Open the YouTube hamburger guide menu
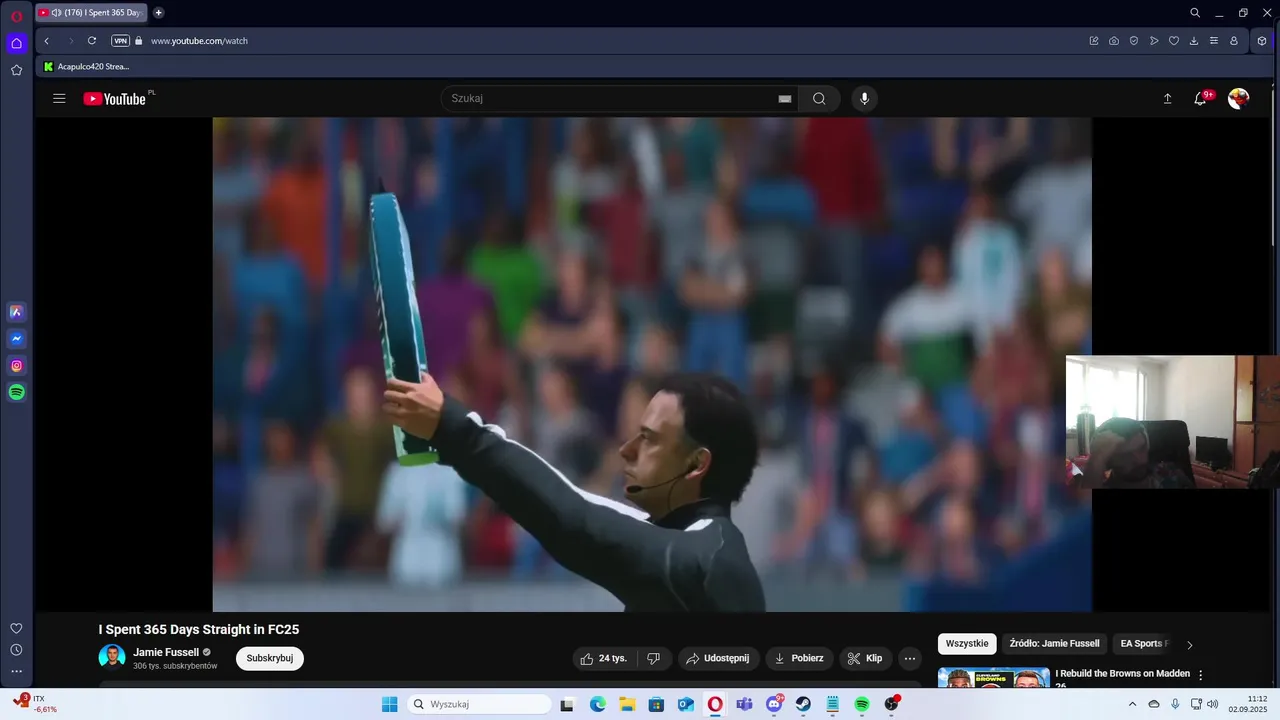 click(x=59, y=98)
